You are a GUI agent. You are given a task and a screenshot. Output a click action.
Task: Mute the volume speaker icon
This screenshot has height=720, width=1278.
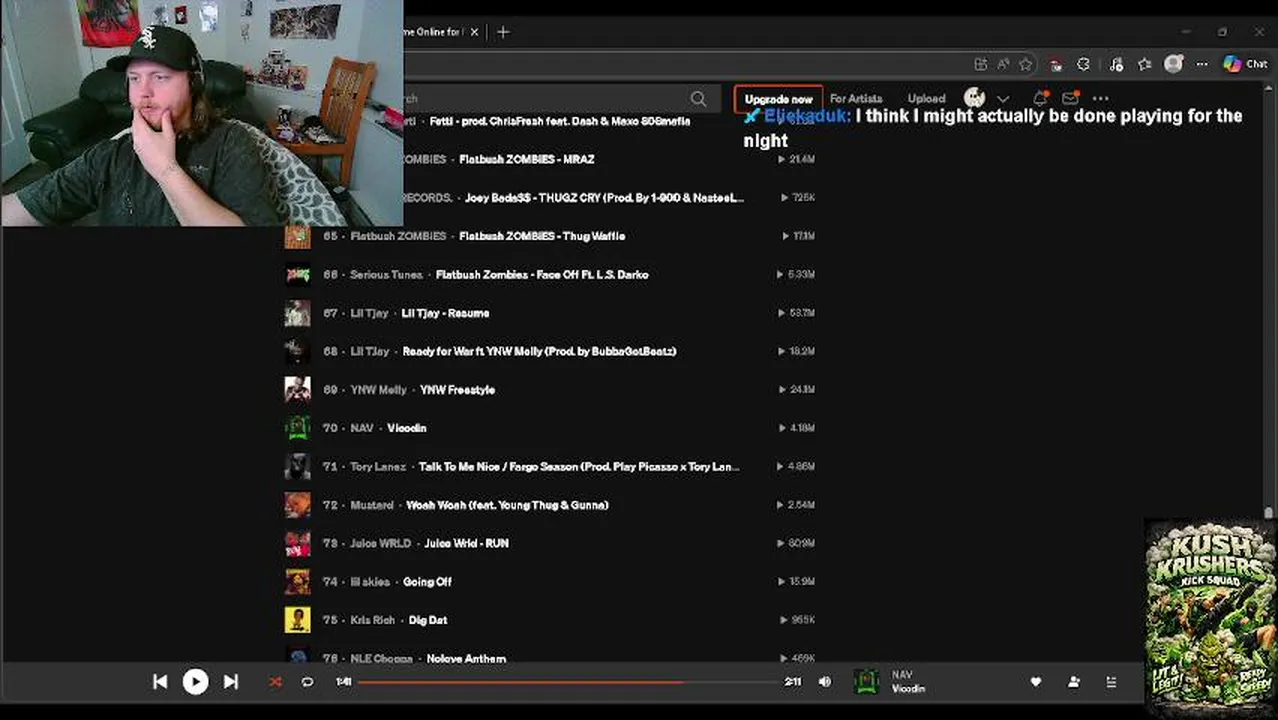coord(825,682)
